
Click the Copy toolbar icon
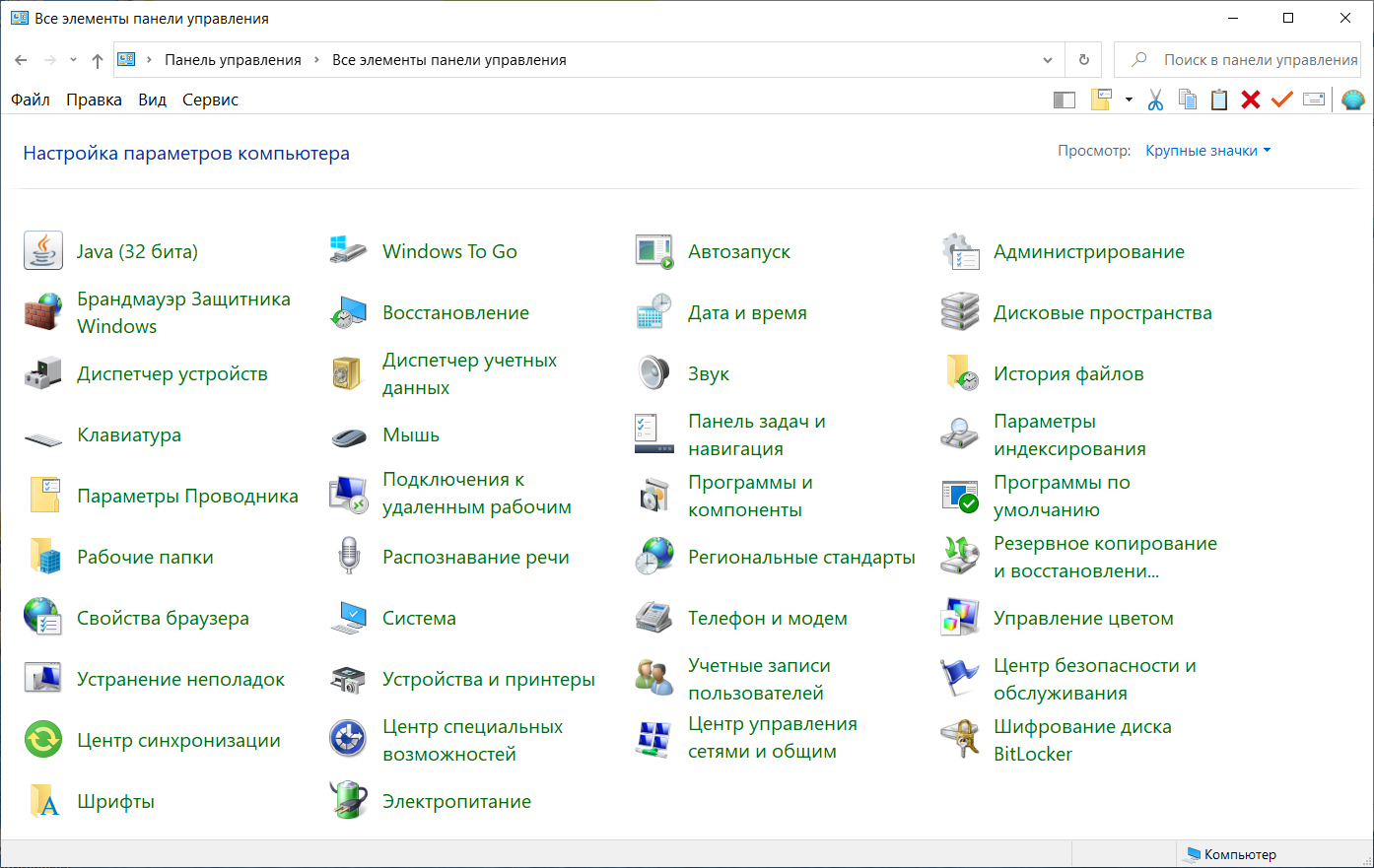pyautogui.click(x=1188, y=100)
